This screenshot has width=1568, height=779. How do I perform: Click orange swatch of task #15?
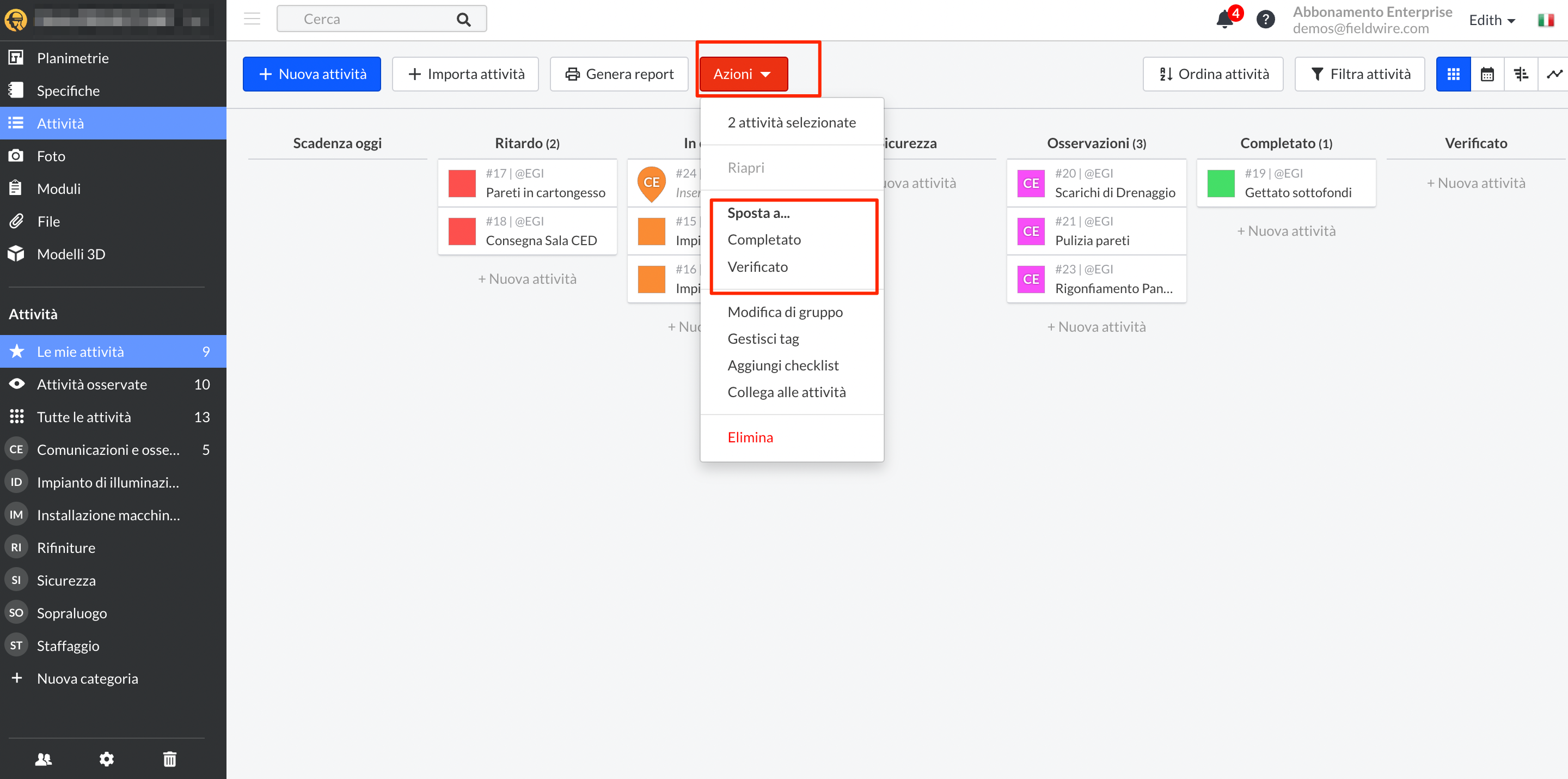coord(651,232)
